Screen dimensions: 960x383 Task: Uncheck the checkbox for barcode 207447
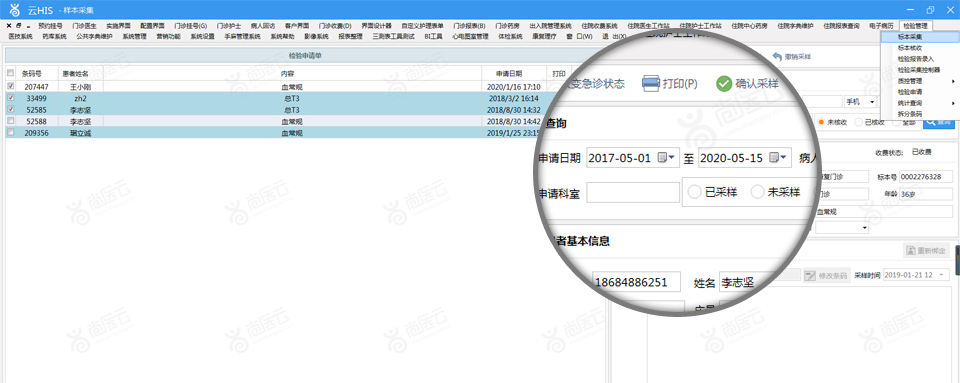pos(10,86)
